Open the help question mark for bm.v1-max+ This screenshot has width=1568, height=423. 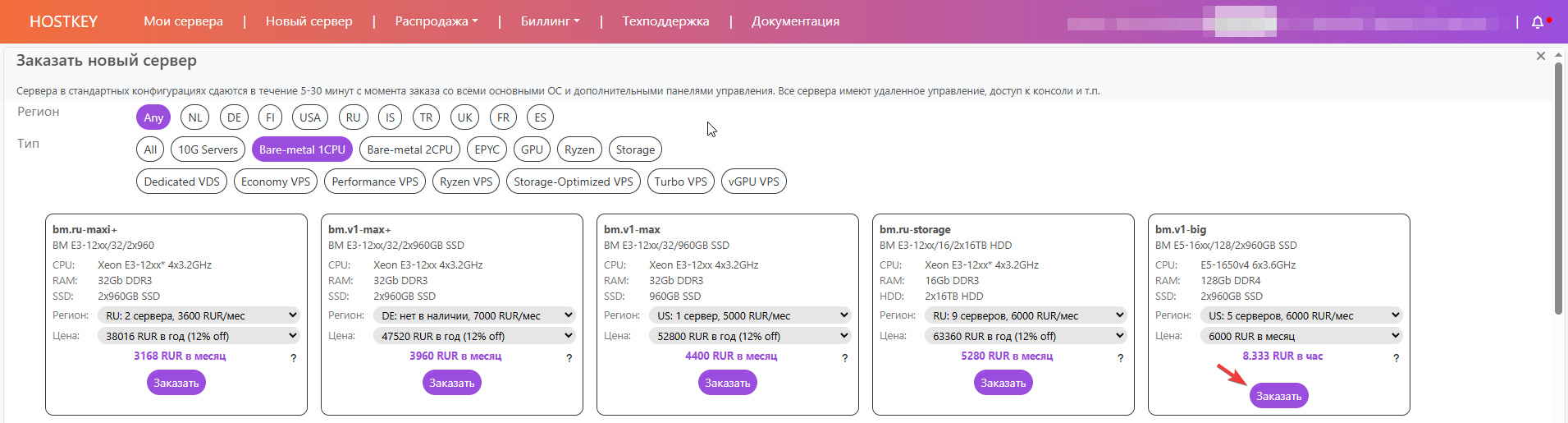569,358
